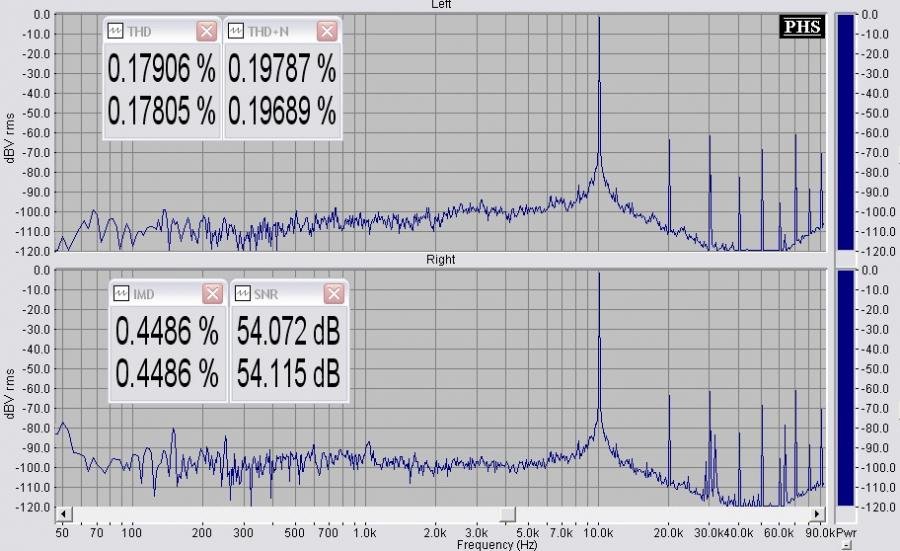The image size is (900, 551).
Task: Click the small collapse button below Pwr
Action: (846, 545)
